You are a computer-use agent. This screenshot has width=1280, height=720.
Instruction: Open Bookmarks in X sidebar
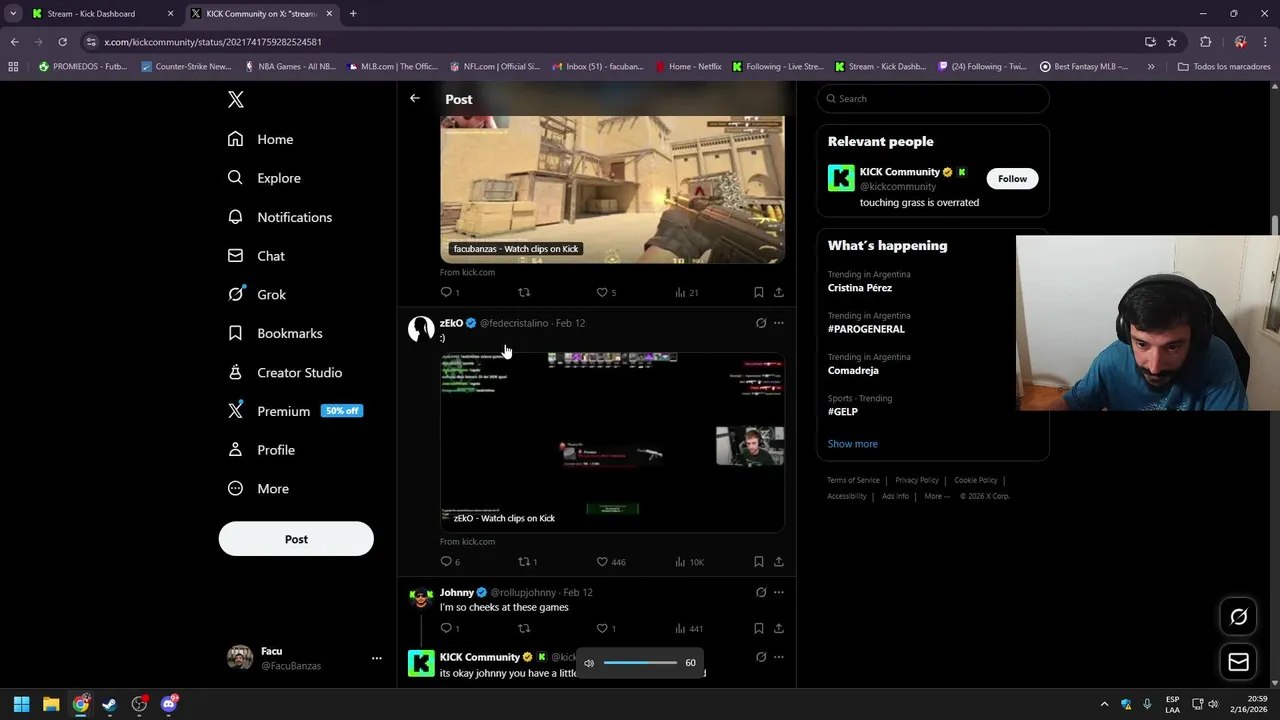[x=275, y=333]
